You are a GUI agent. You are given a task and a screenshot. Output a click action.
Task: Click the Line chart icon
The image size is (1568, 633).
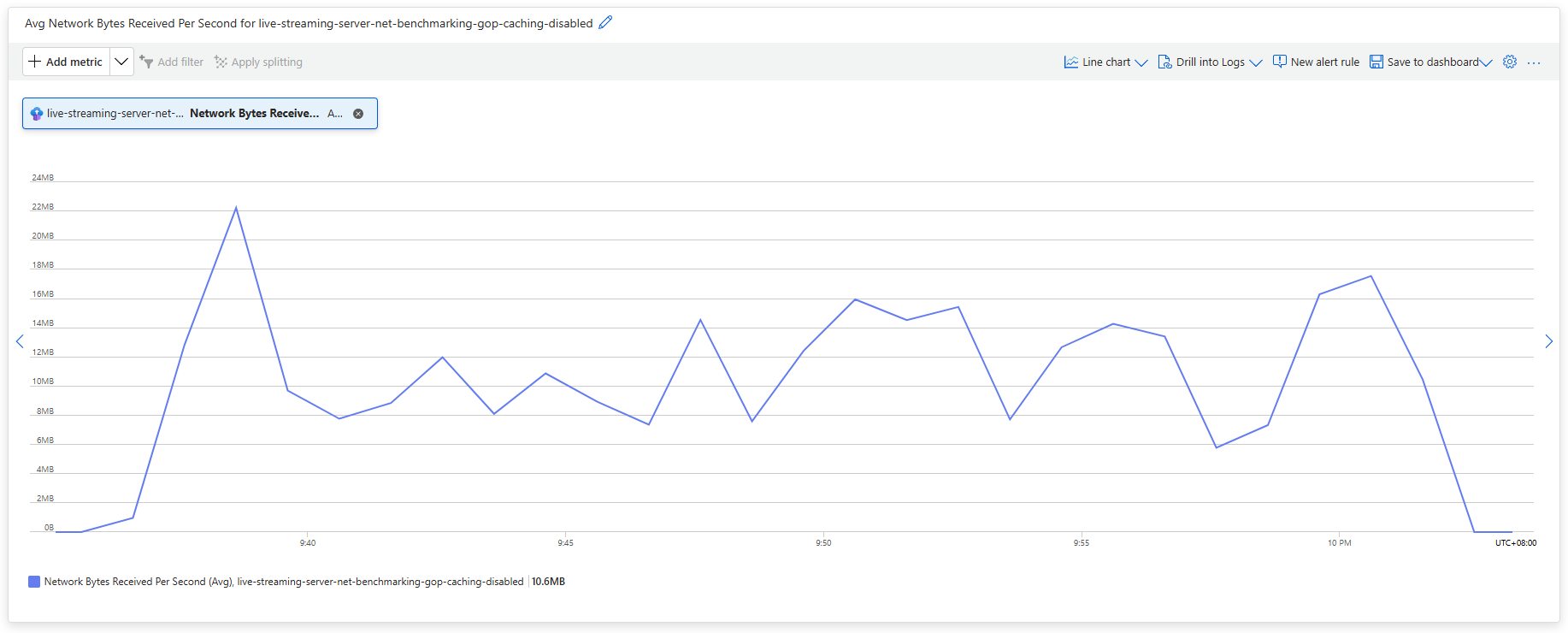point(1071,62)
